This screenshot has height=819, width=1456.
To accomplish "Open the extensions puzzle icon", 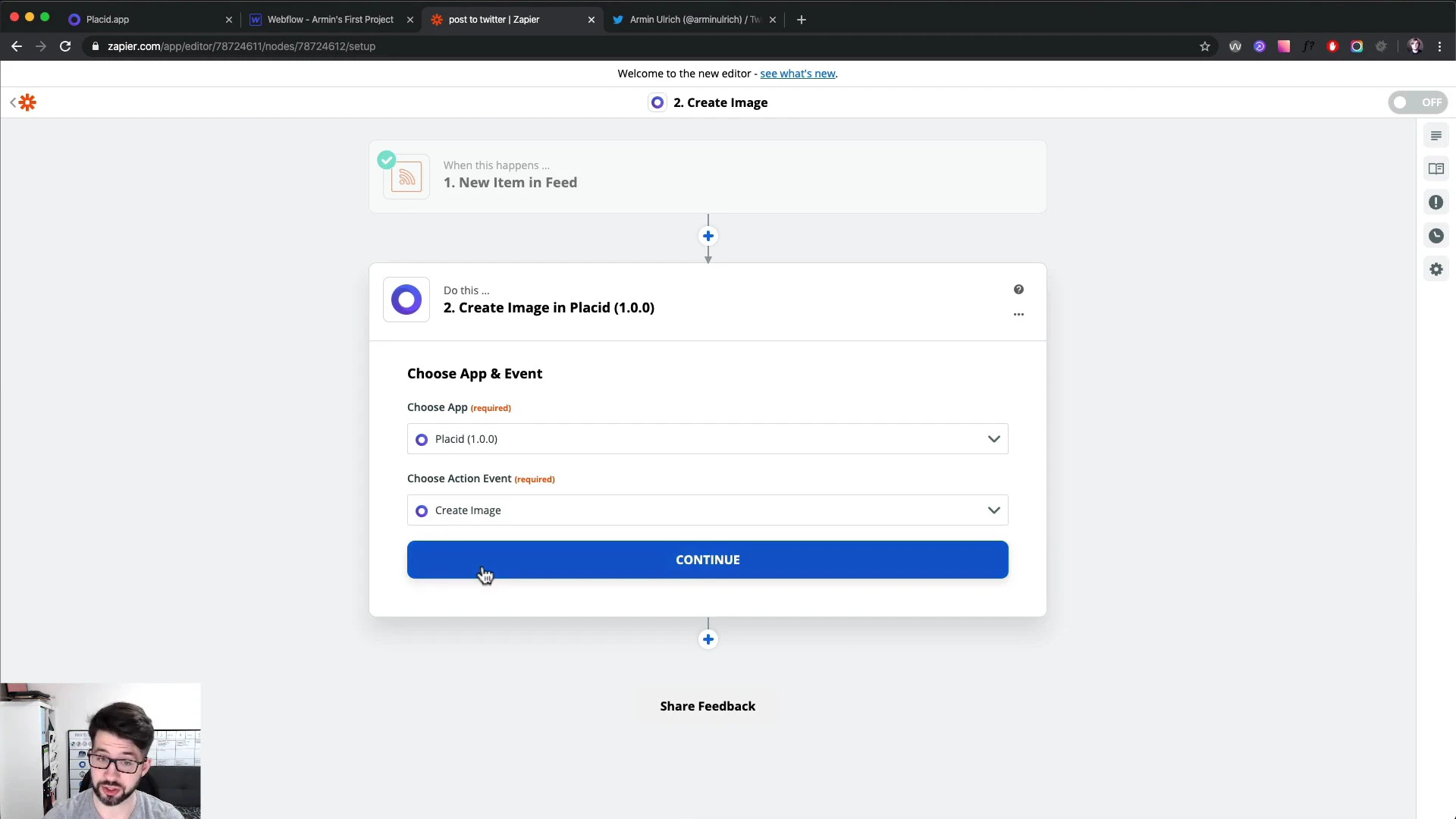I will pyautogui.click(x=1381, y=46).
